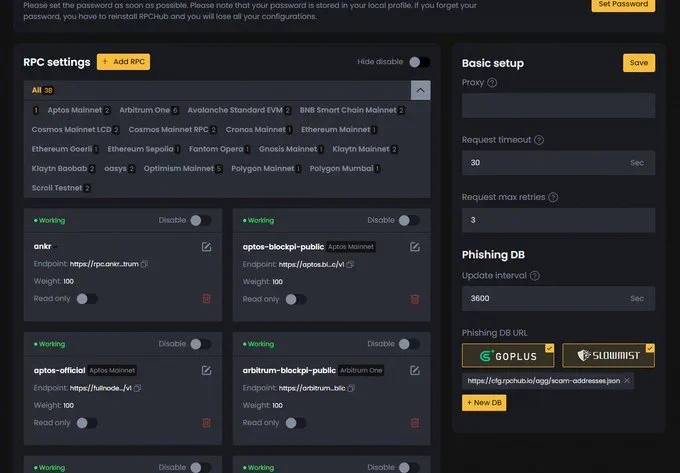Show help for Request timeout

[539, 140]
